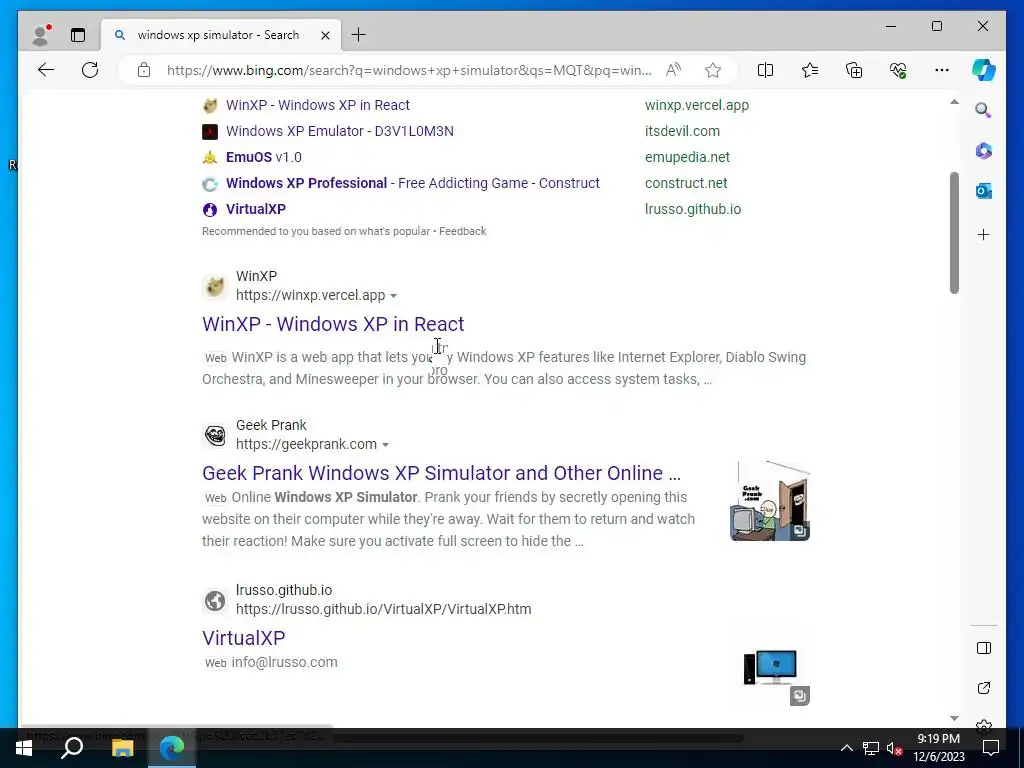
Task: Click lrusso.github.io in the suggestions list
Action: click(693, 209)
